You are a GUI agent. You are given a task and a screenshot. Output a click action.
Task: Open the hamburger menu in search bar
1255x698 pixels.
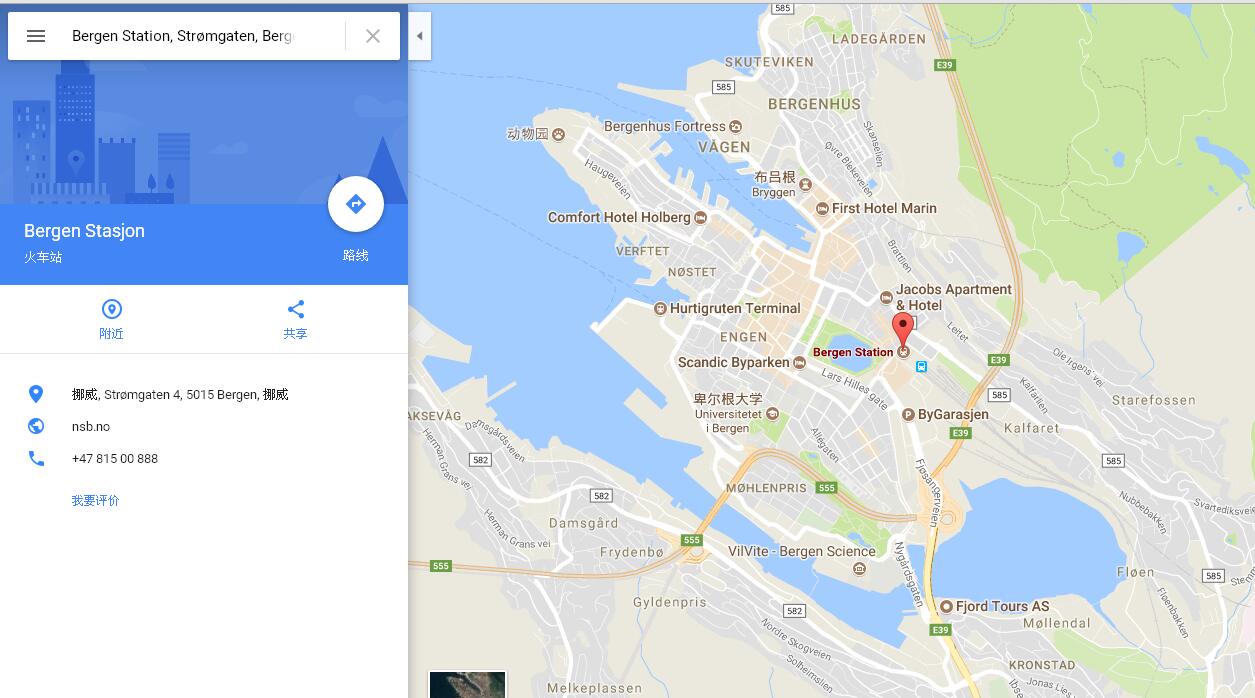(x=36, y=36)
